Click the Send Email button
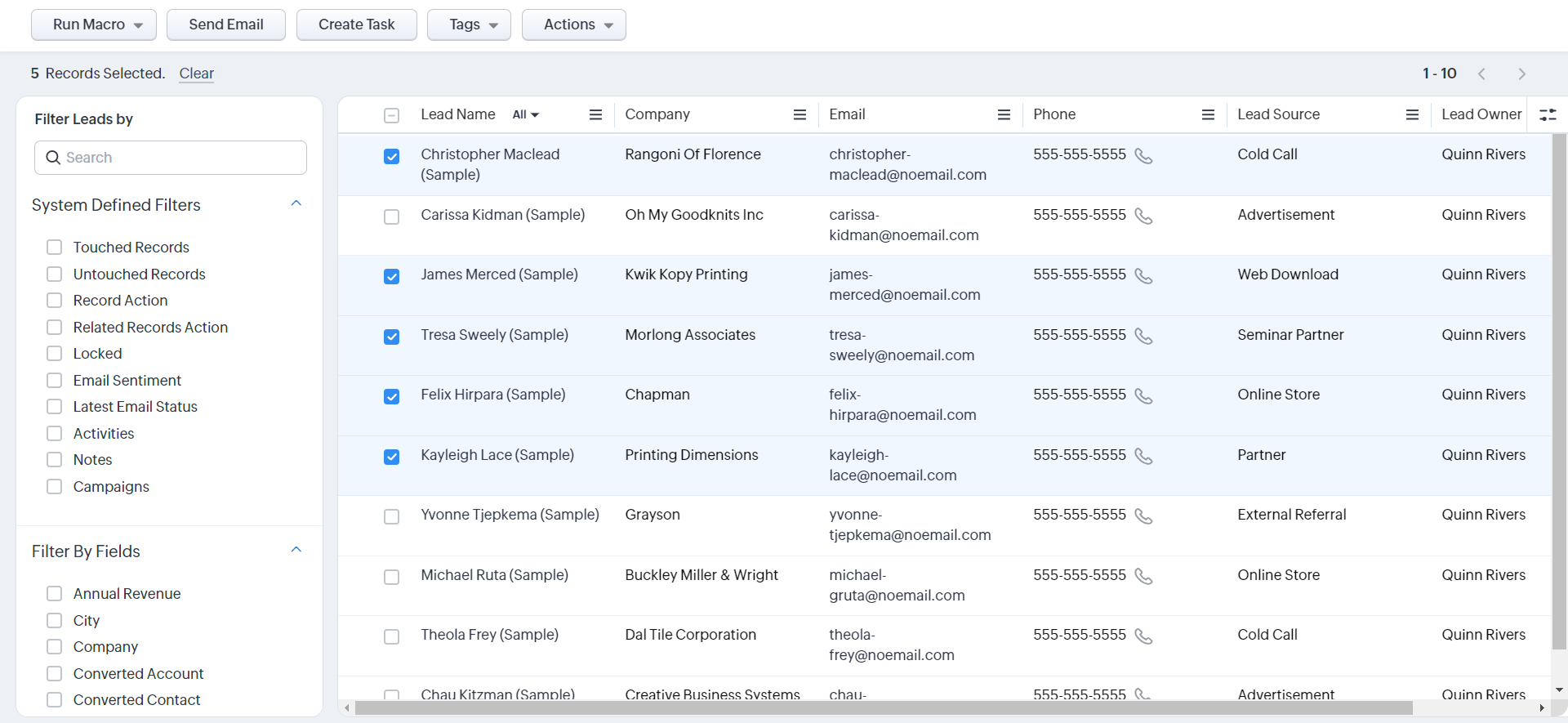Viewport: 1568px width, 723px height. pos(226,25)
